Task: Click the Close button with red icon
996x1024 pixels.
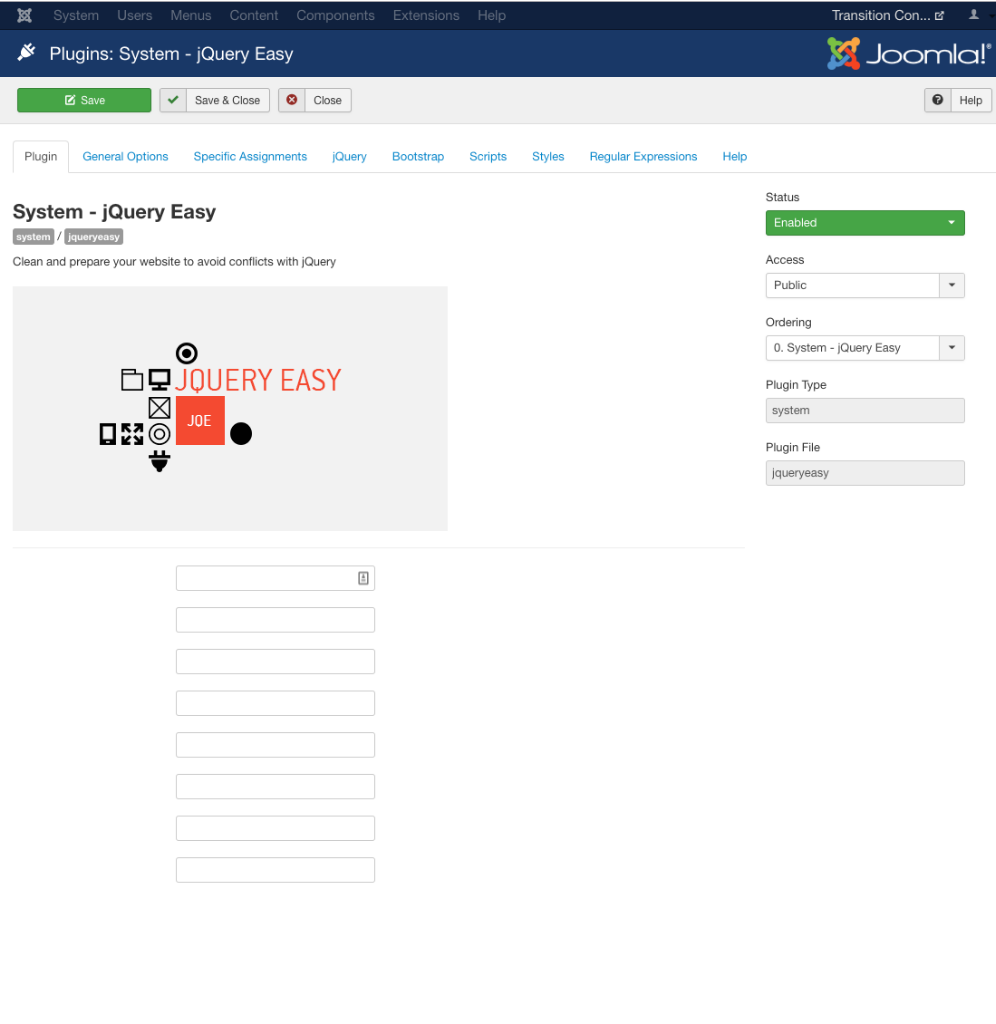Action: (x=315, y=100)
